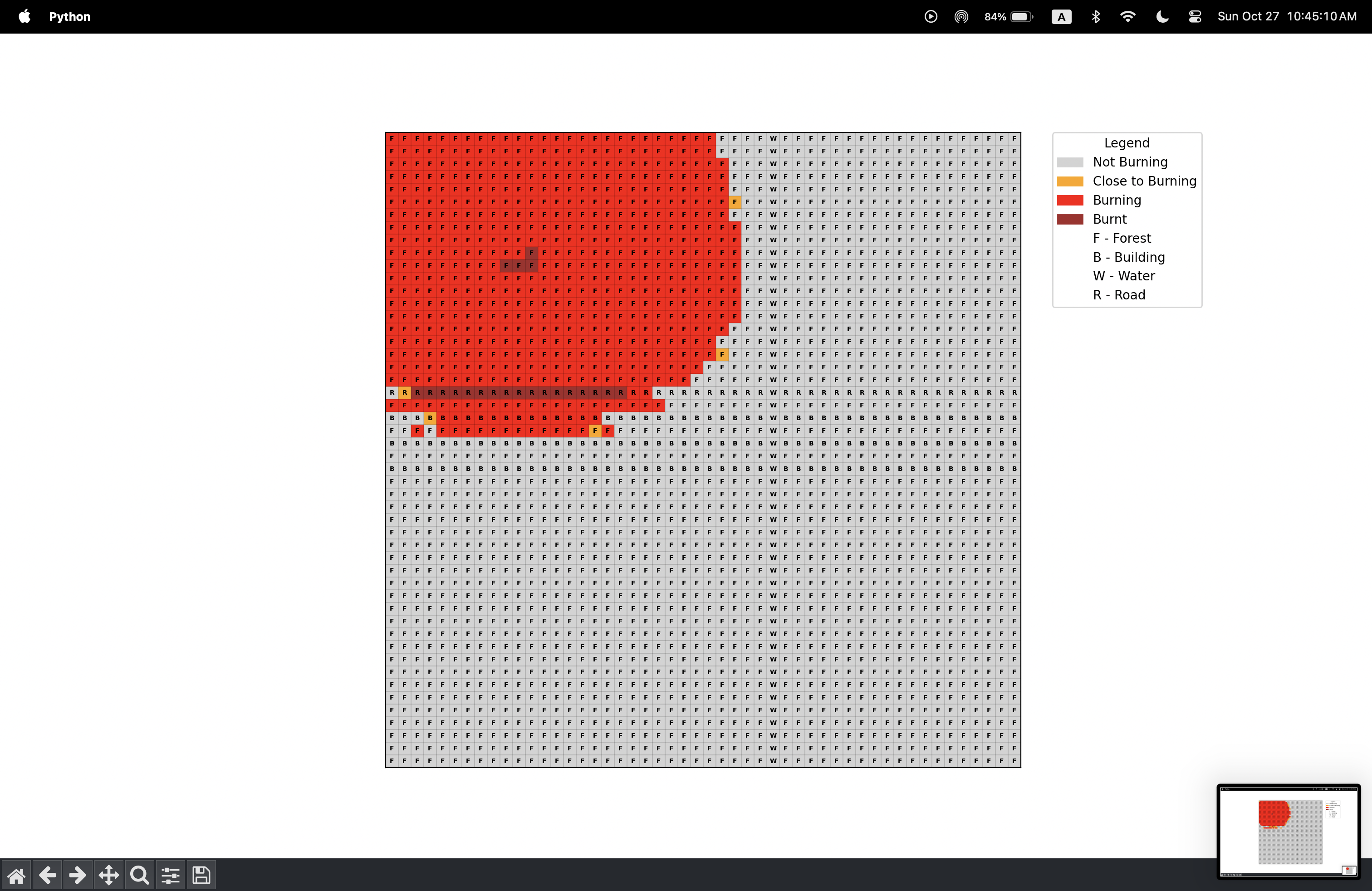Select the Zoom to rectangle tool
Viewport: 1372px width, 891px height.
coord(139,876)
